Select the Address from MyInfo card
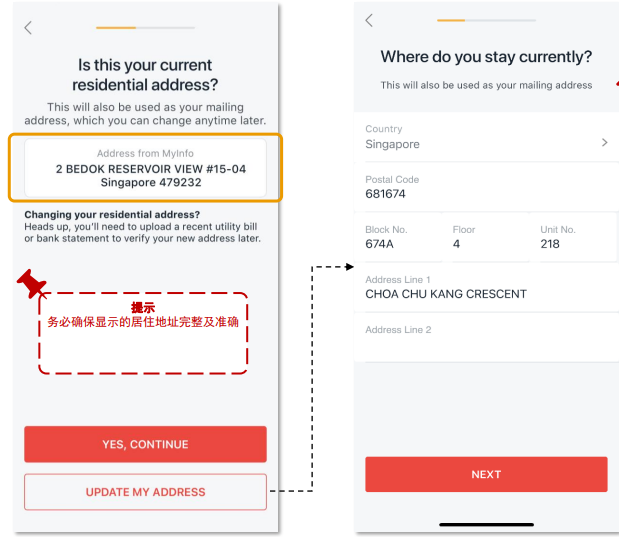The height and width of the screenshot is (537, 619). tap(145, 166)
